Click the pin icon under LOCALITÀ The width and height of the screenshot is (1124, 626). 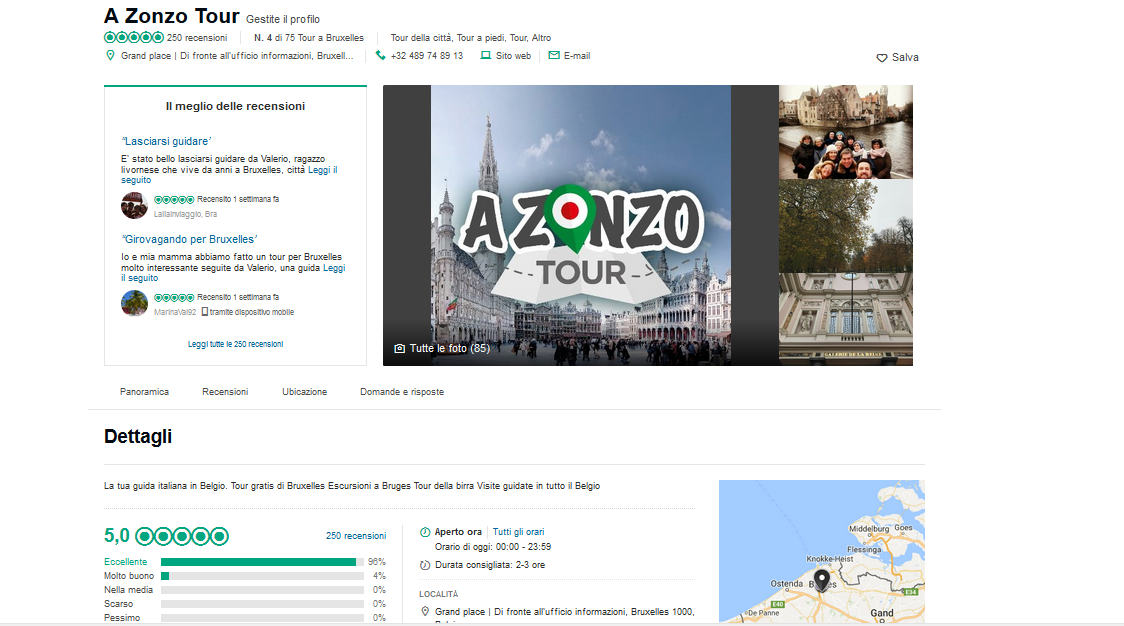pyautogui.click(x=425, y=612)
